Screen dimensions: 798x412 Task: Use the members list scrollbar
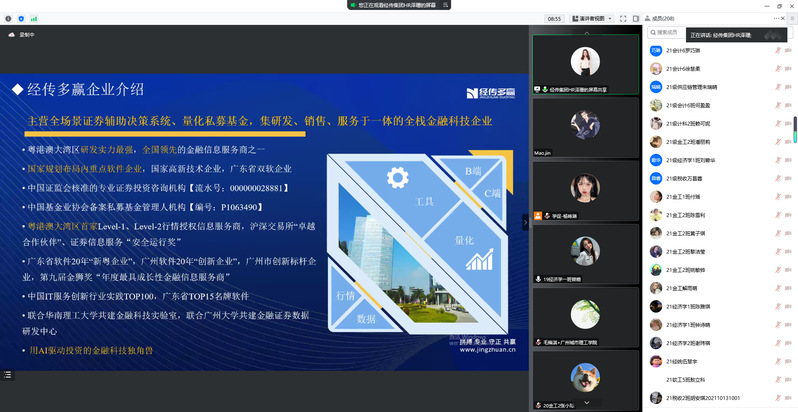[x=795, y=130]
